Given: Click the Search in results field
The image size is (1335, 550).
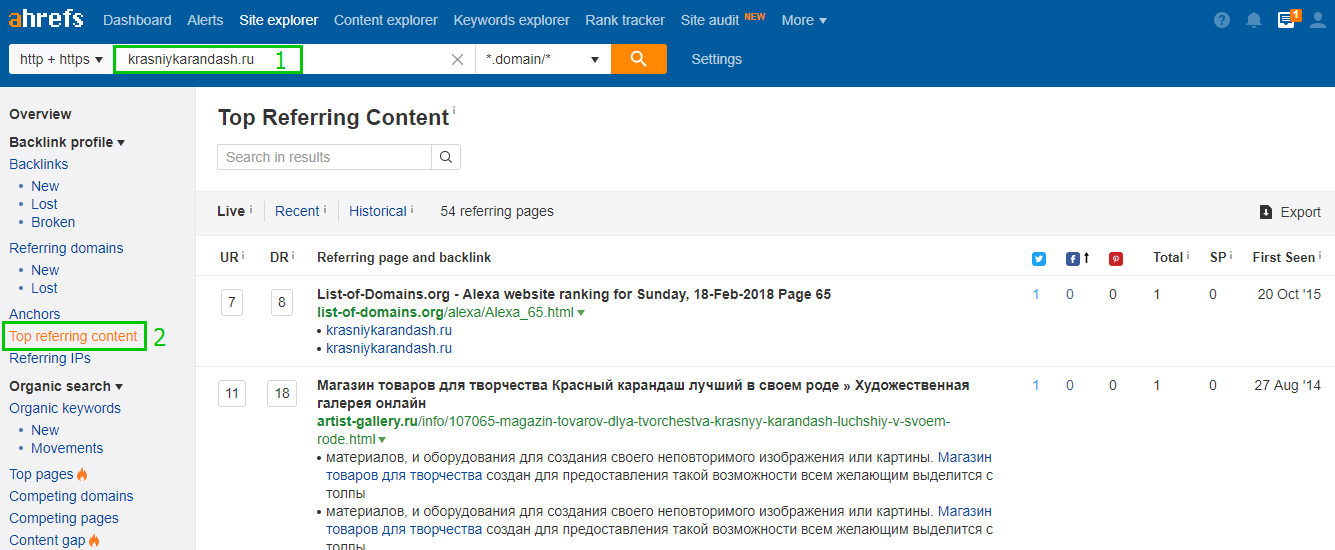Looking at the screenshot, I should click(325, 157).
